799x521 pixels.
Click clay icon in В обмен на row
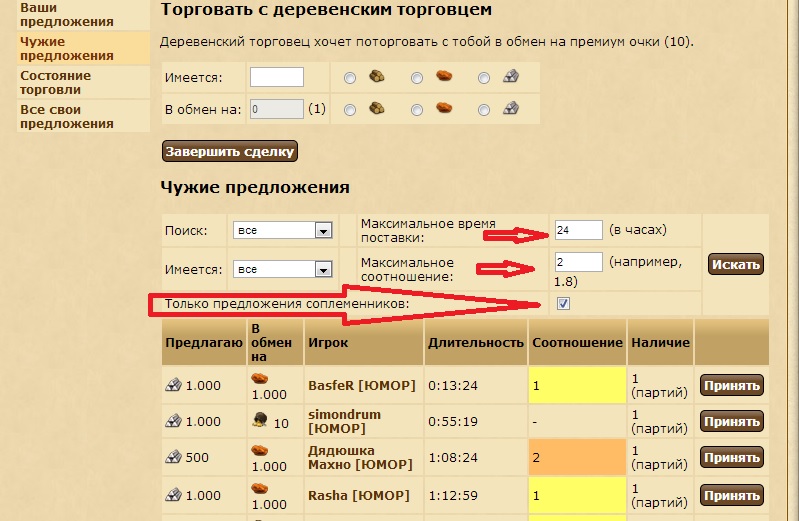point(444,108)
